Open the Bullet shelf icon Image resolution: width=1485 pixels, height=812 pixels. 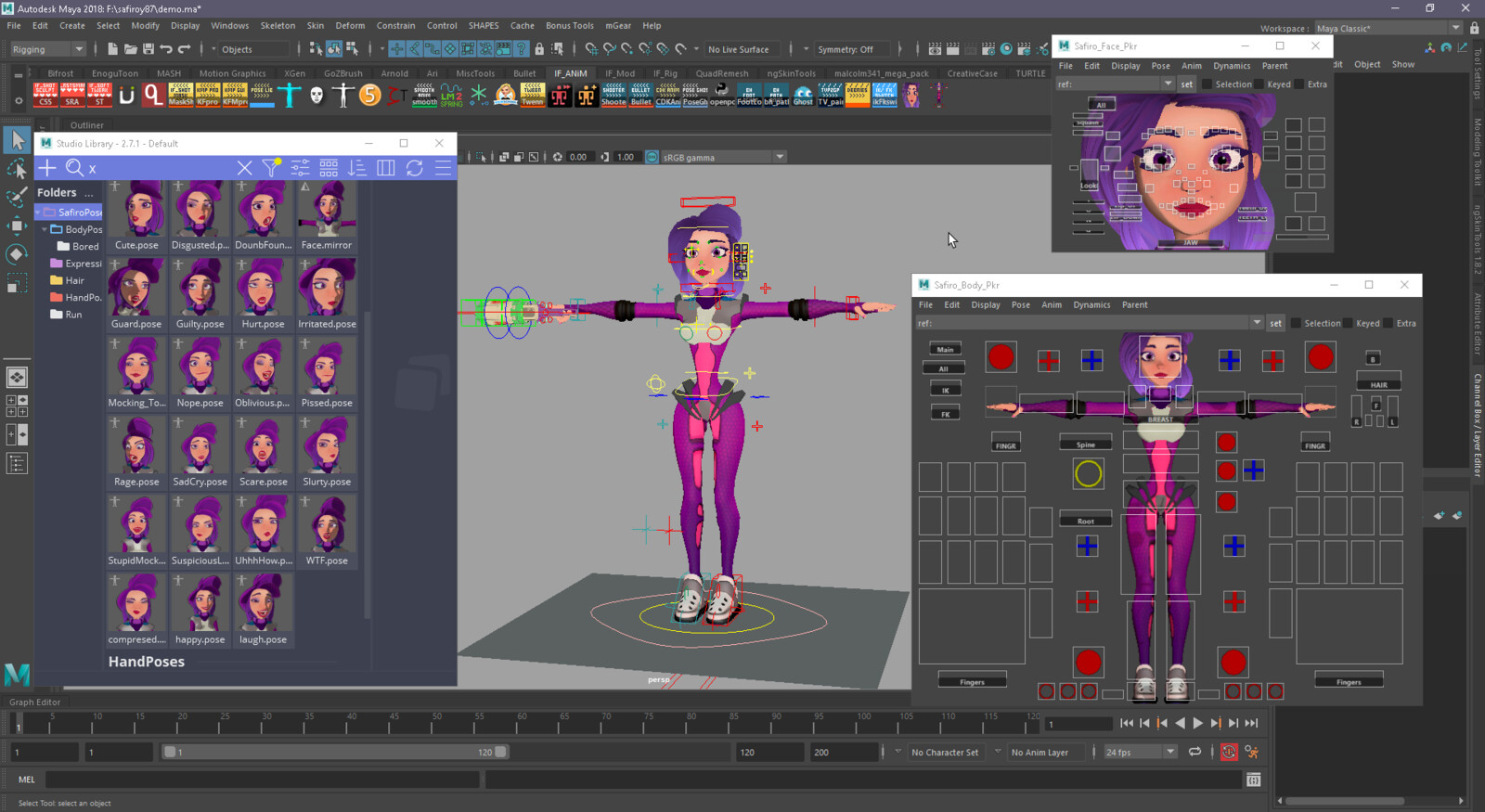point(640,95)
